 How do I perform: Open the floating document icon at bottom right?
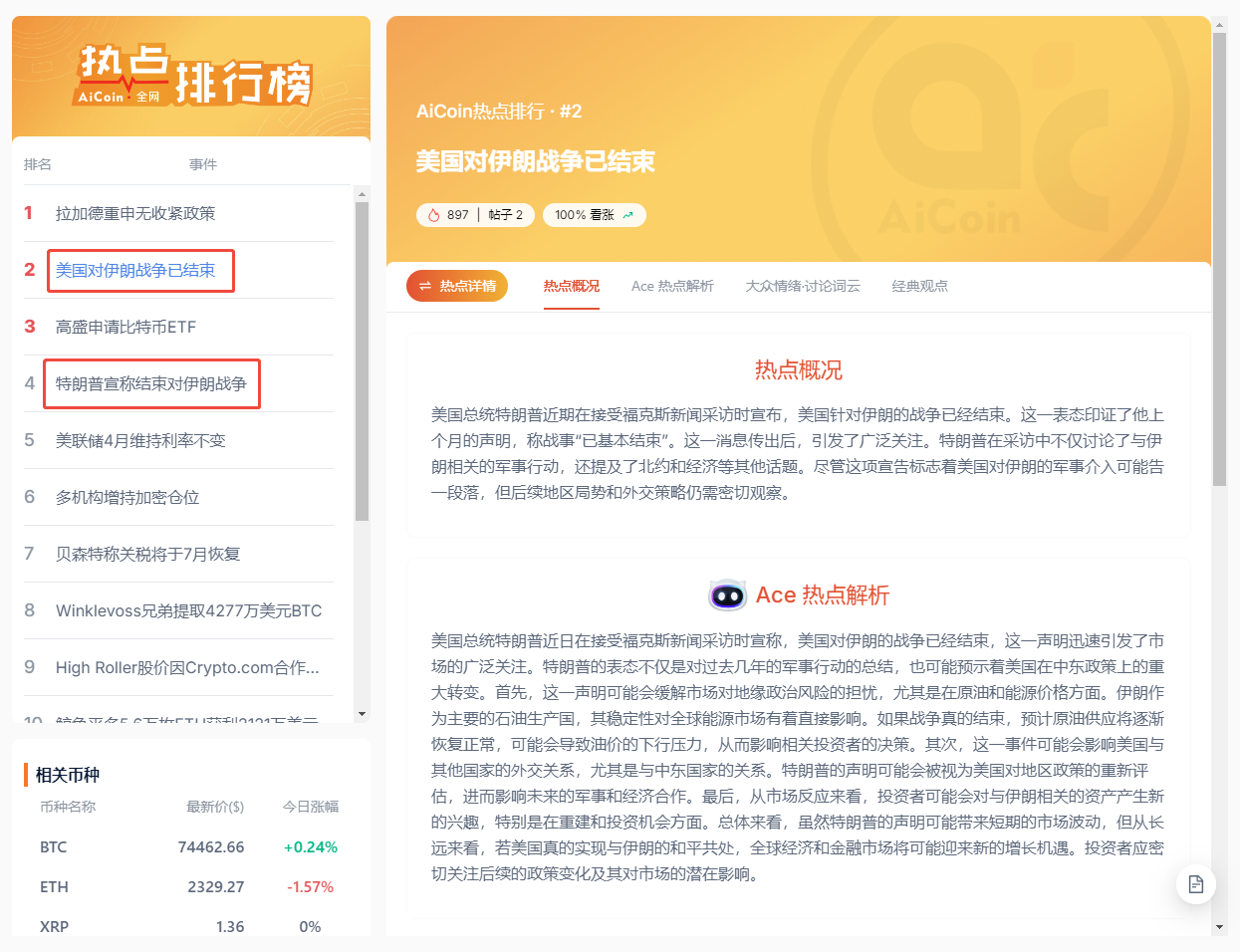click(1195, 883)
